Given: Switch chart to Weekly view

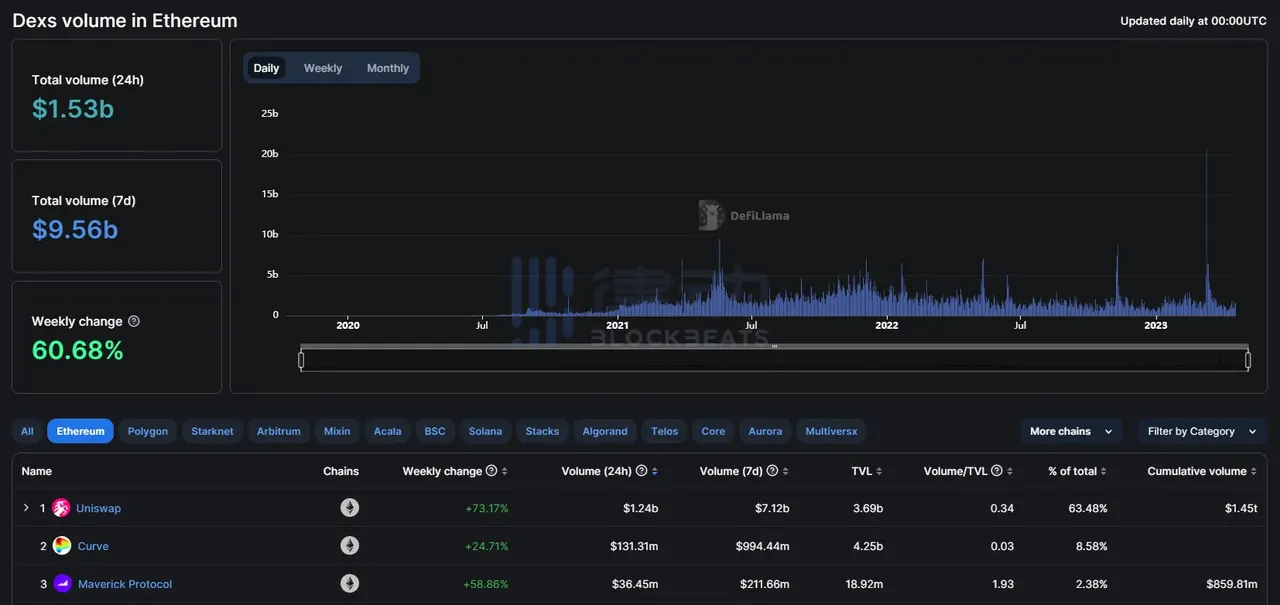Looking at the screenshot, I should [323, 68].
